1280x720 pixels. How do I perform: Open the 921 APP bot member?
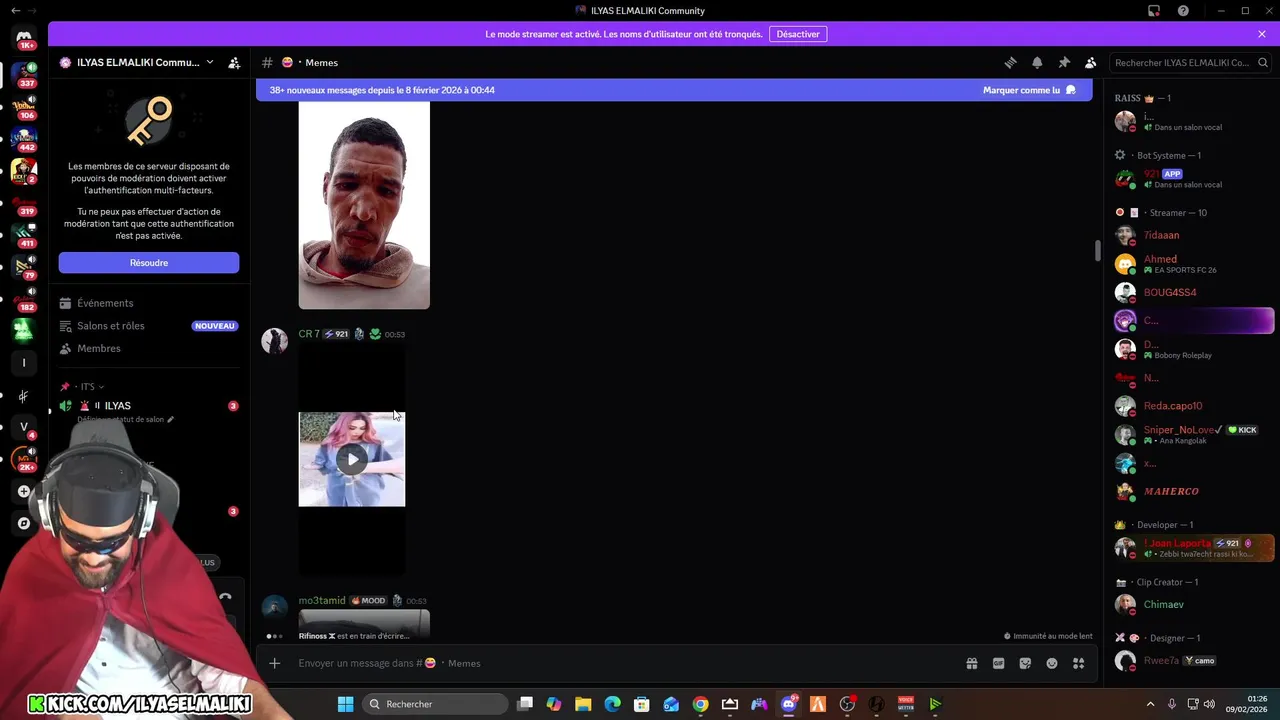(x=1194, y=179)
